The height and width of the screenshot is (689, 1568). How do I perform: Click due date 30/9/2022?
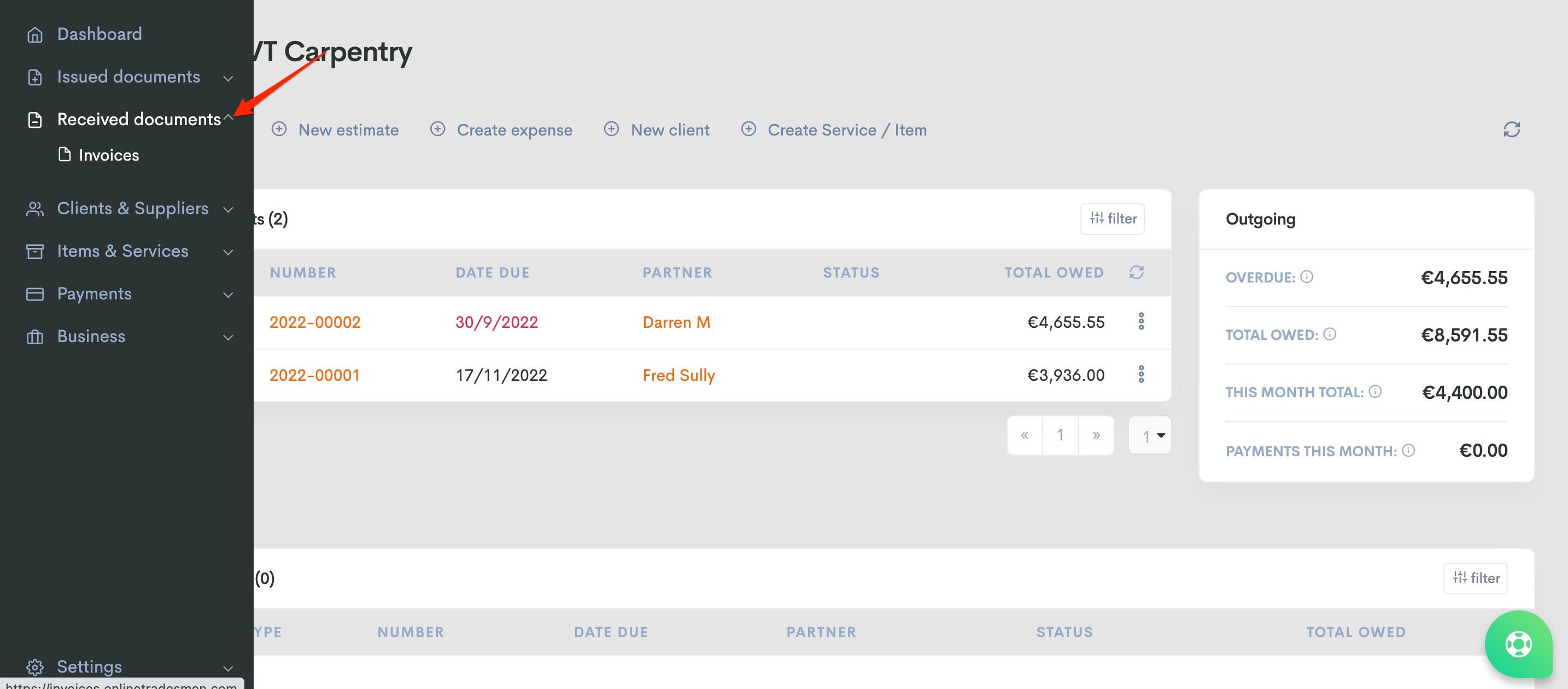496,322
